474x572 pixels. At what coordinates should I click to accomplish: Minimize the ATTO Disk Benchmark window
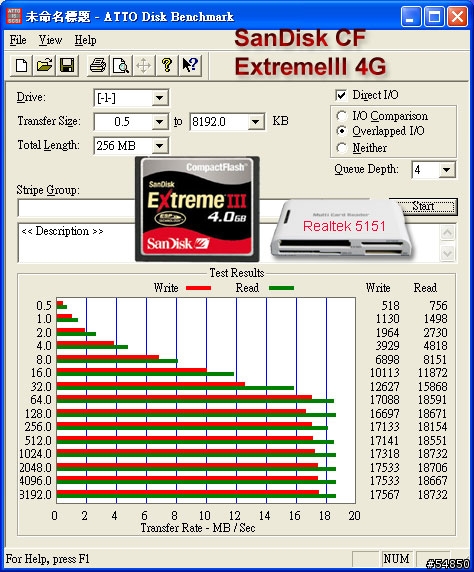[x=410, y=16]
